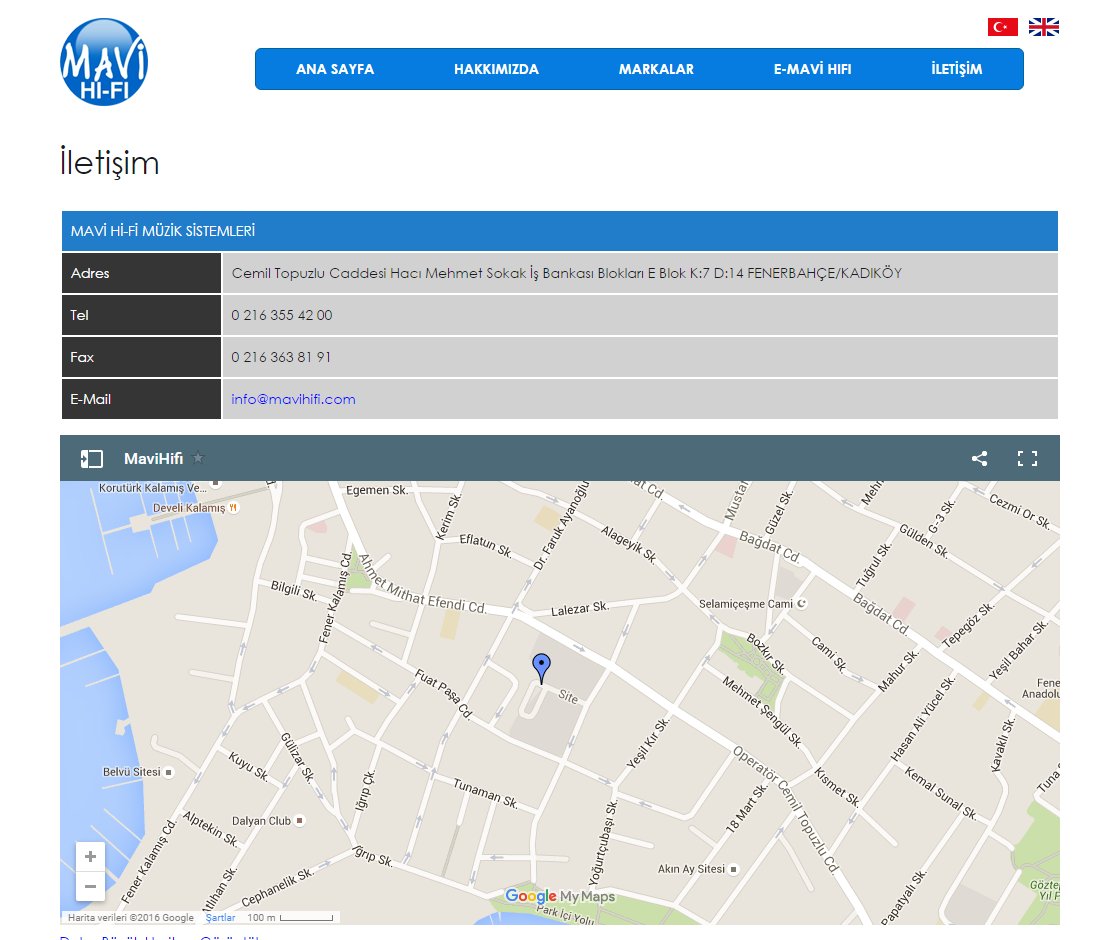Open the Şartlar terms link
The image size is (1110, 940).
click(220, 917)
